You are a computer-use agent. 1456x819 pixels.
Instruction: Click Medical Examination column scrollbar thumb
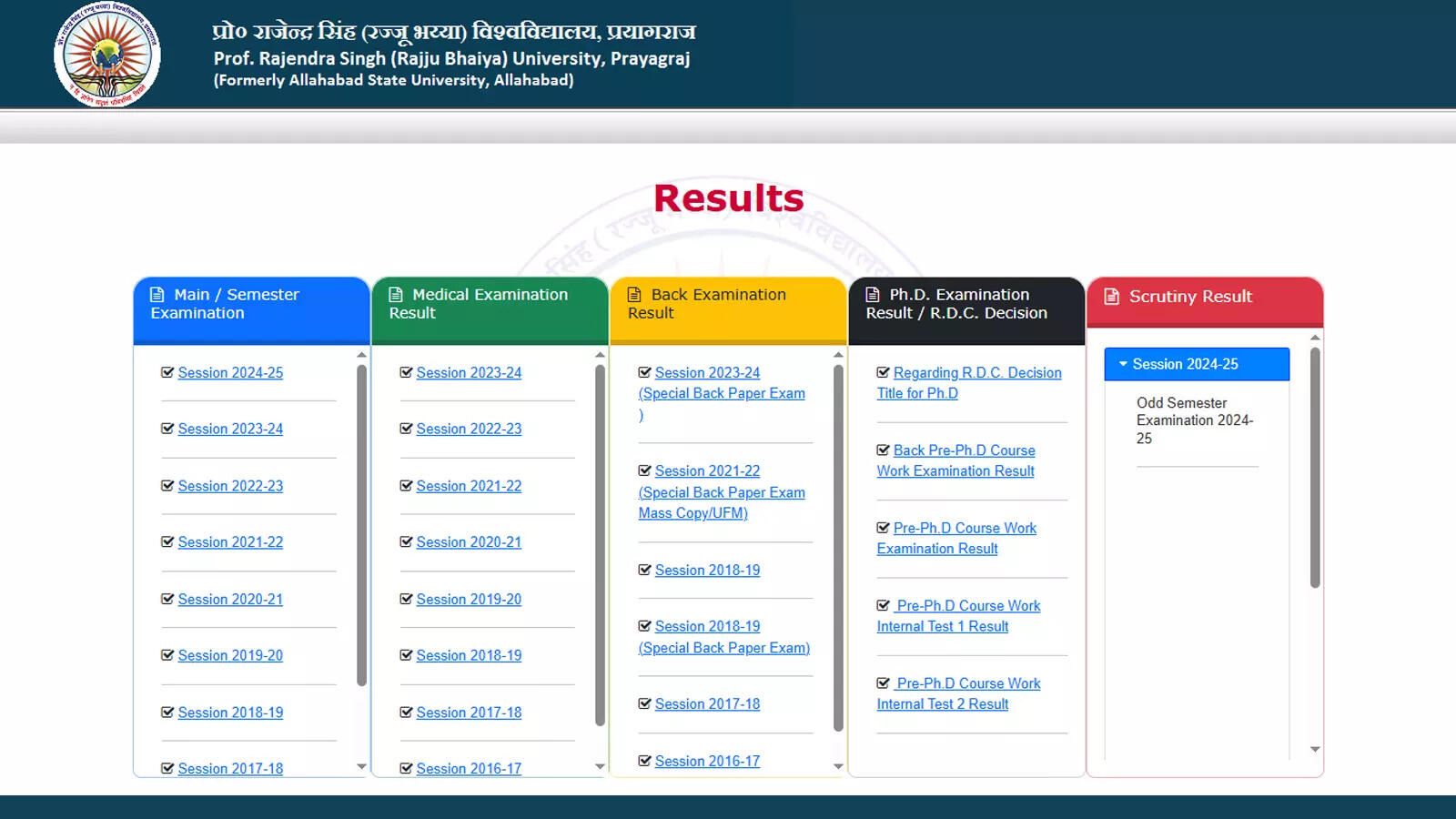pos(600,545)
